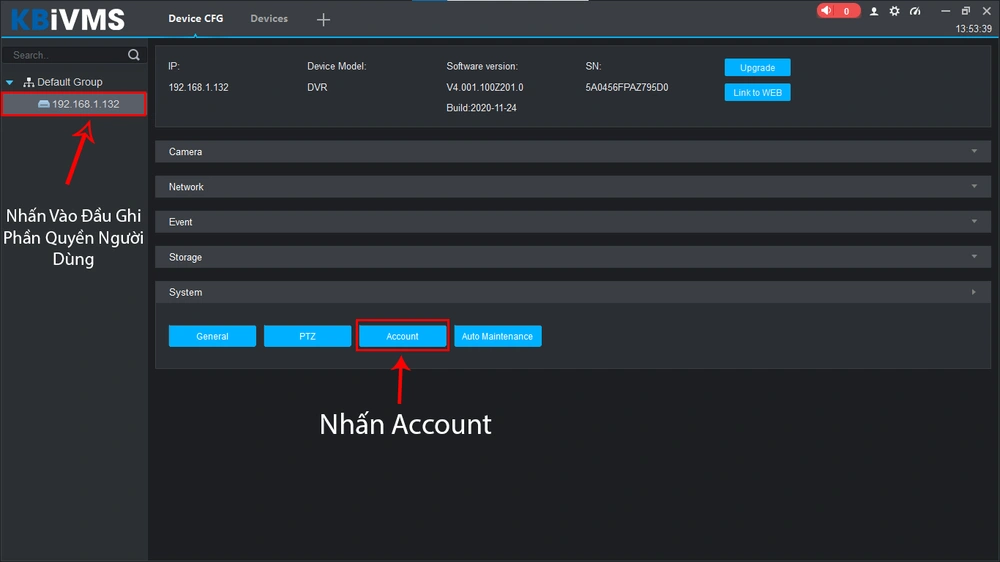Expand the Event section
Viewport: 1000px width, 562px height.
pyautogui.click(x=573, y=222)
